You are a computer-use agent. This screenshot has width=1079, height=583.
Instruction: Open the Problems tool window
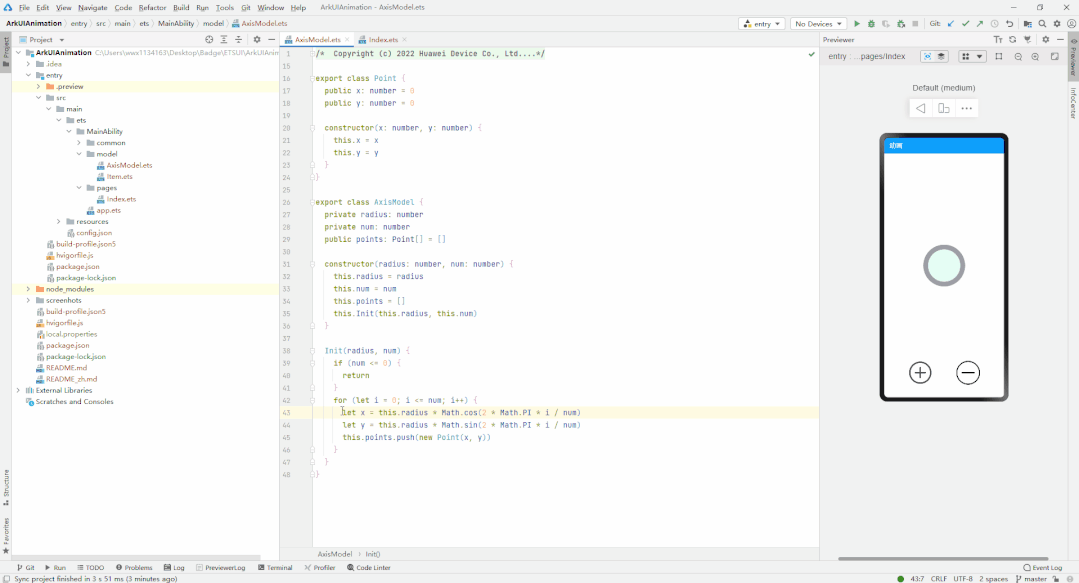coord(134,568)
